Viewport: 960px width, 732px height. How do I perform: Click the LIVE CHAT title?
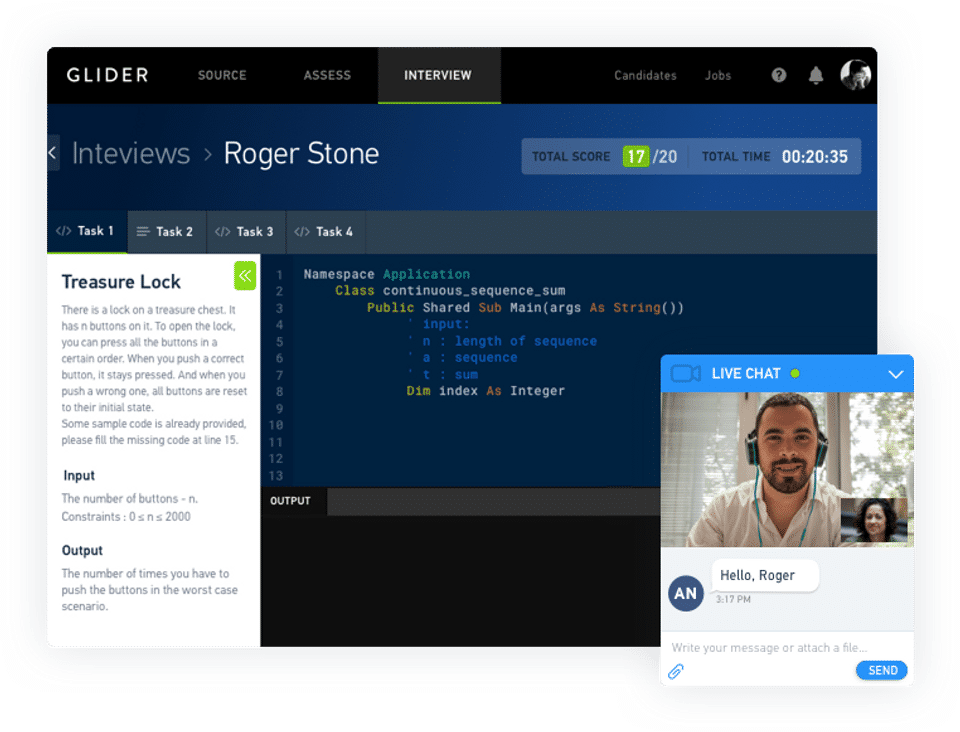coord(746,373)
